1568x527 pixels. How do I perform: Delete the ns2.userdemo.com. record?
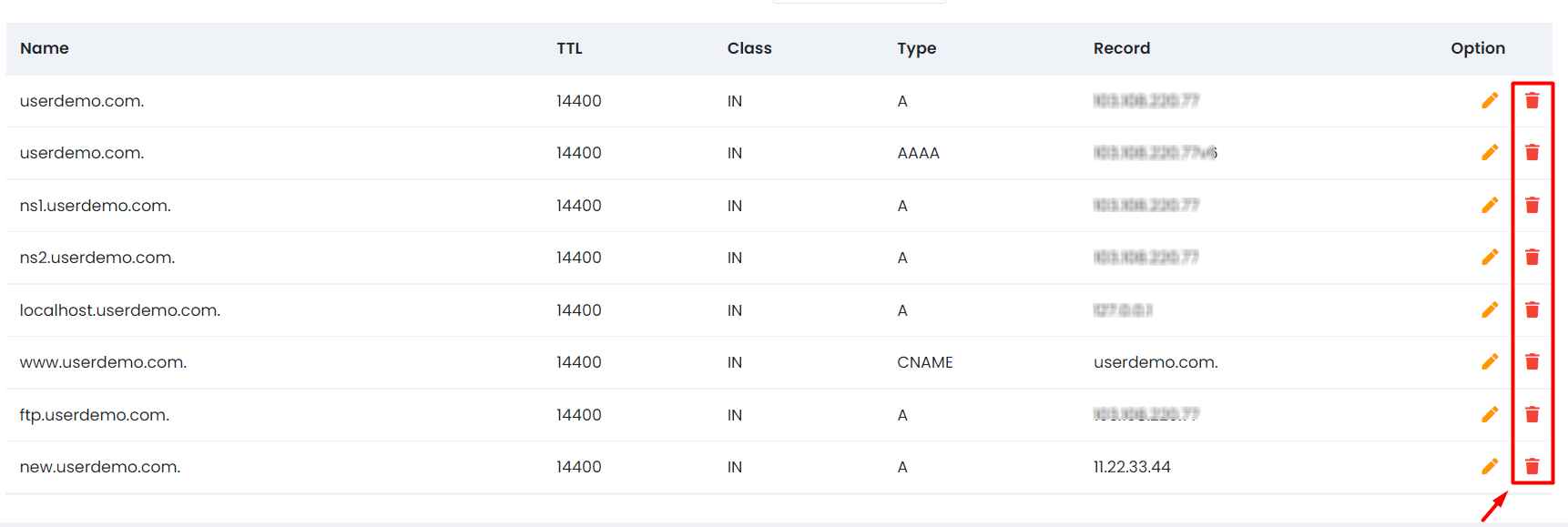[x=1532, y=257]
